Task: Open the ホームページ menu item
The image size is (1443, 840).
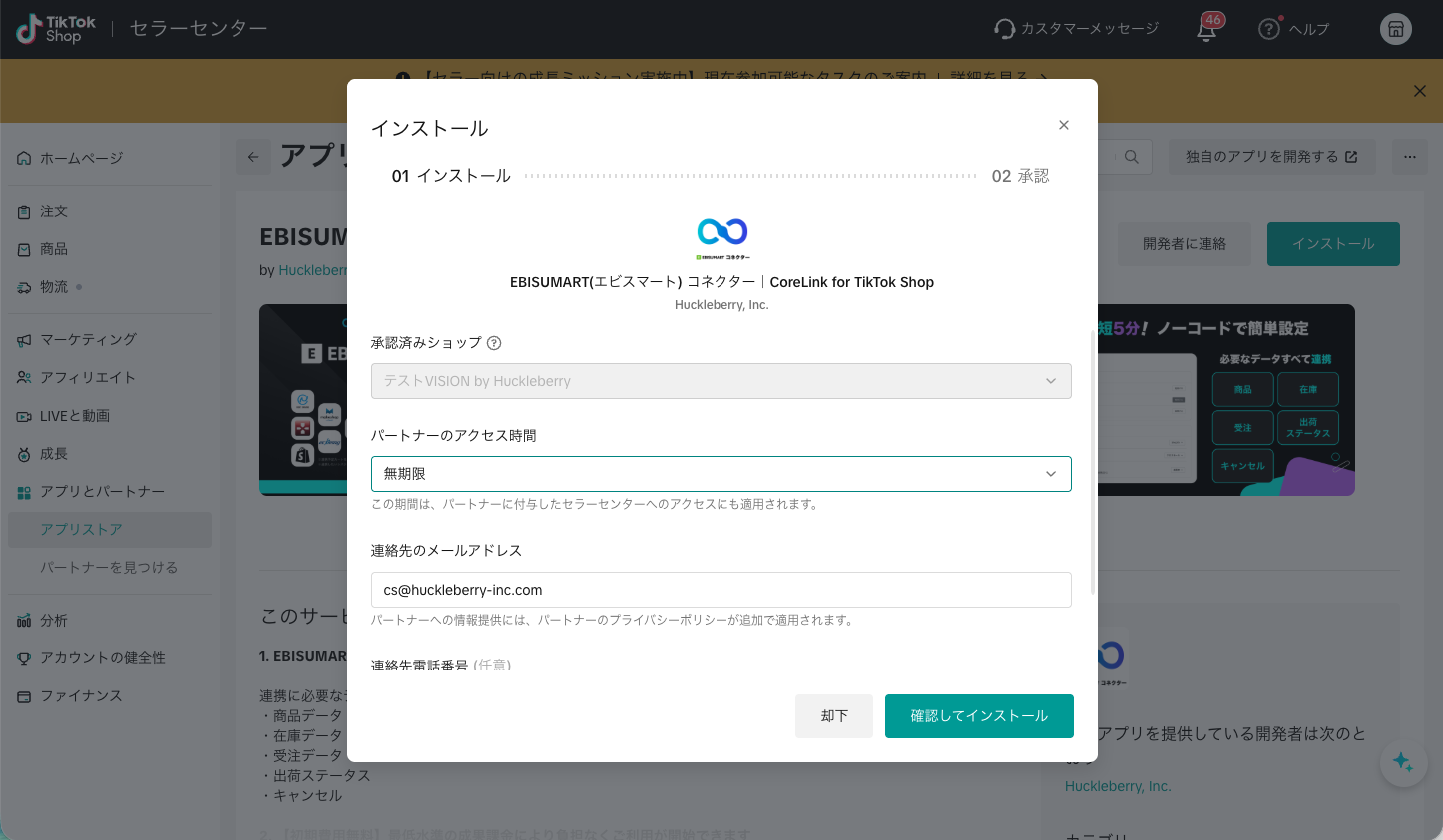Action: (110, 158)
